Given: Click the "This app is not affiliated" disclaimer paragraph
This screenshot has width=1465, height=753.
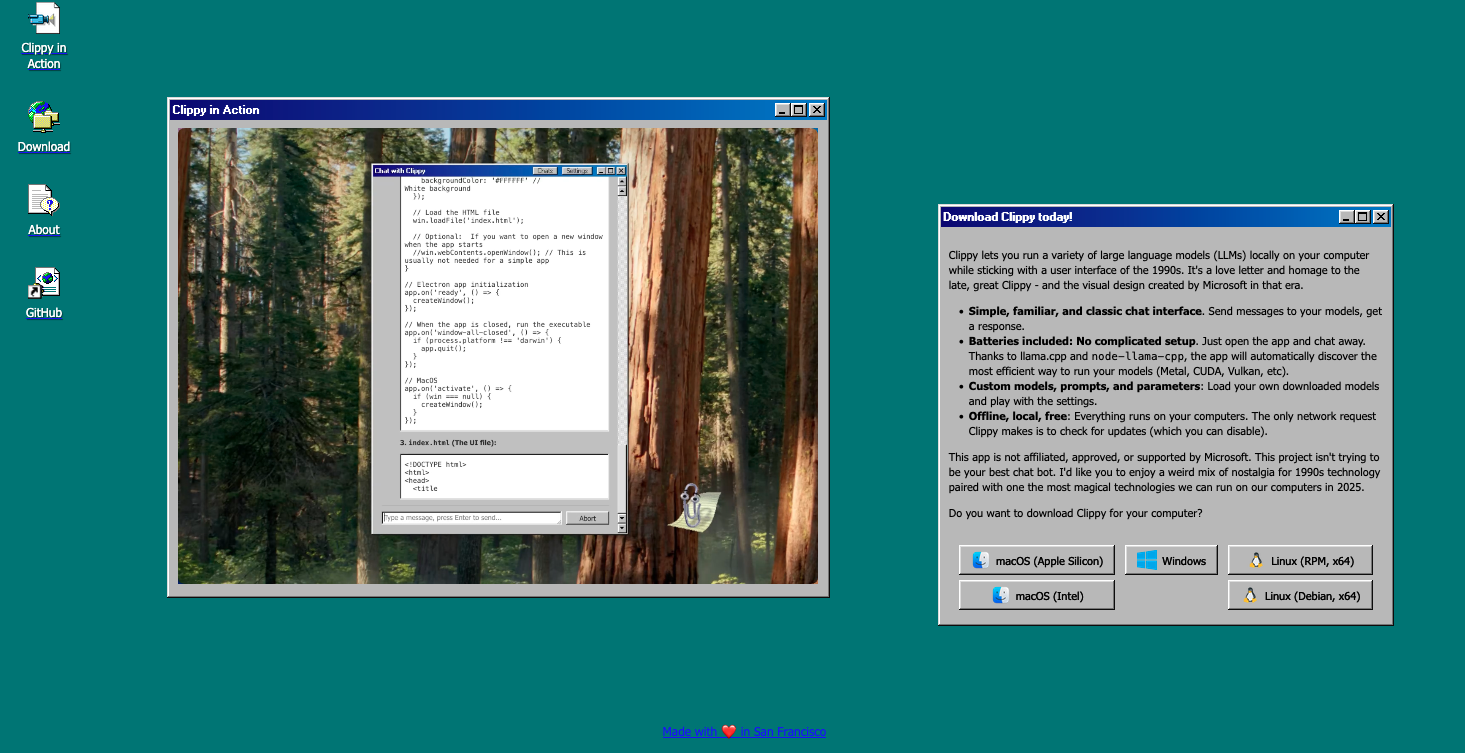Looking at the screenshot, I should click(1165, 472).
